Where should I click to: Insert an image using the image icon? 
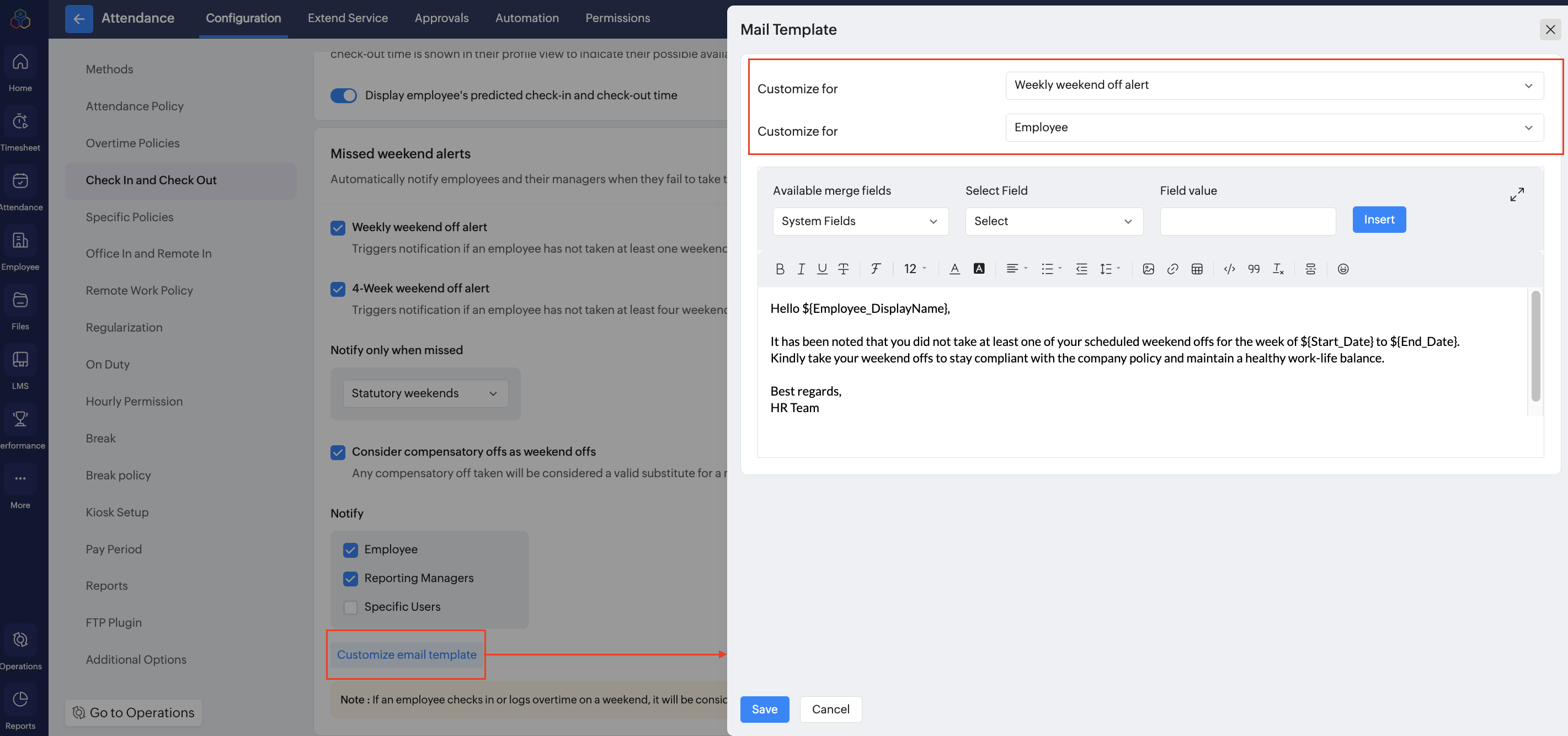(1148, 269)
